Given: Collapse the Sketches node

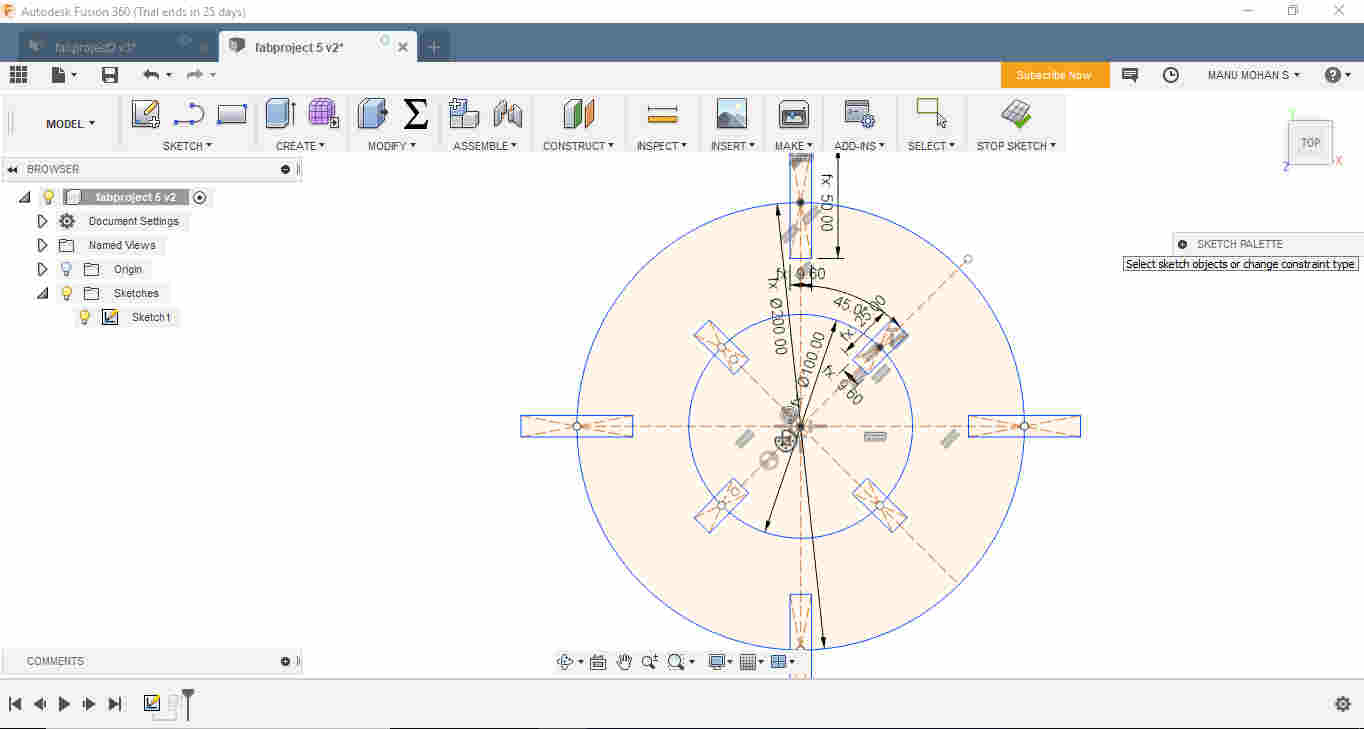Looking at the screenshot, I should tap(42, 293).
